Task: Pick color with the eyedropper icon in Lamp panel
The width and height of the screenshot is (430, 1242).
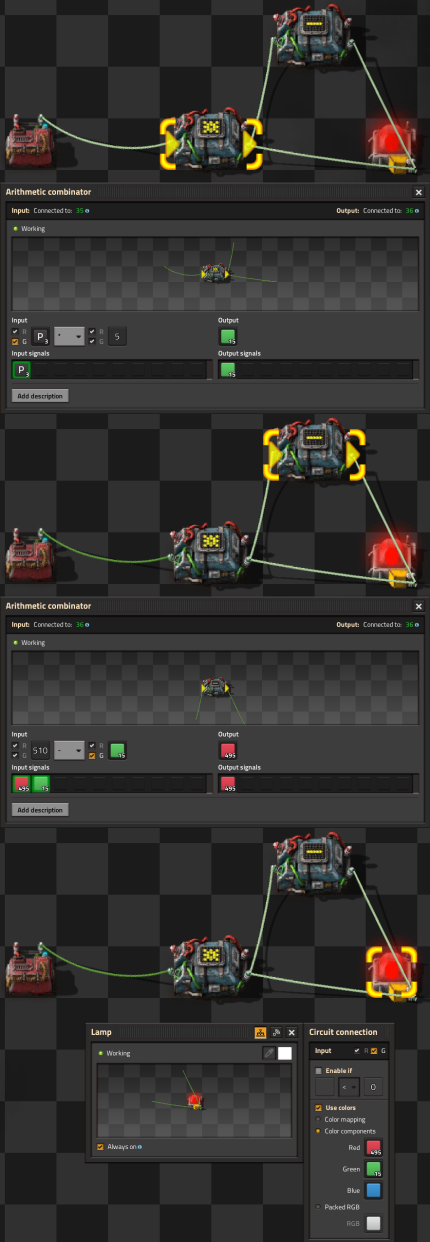Action: pos(269,1053)
